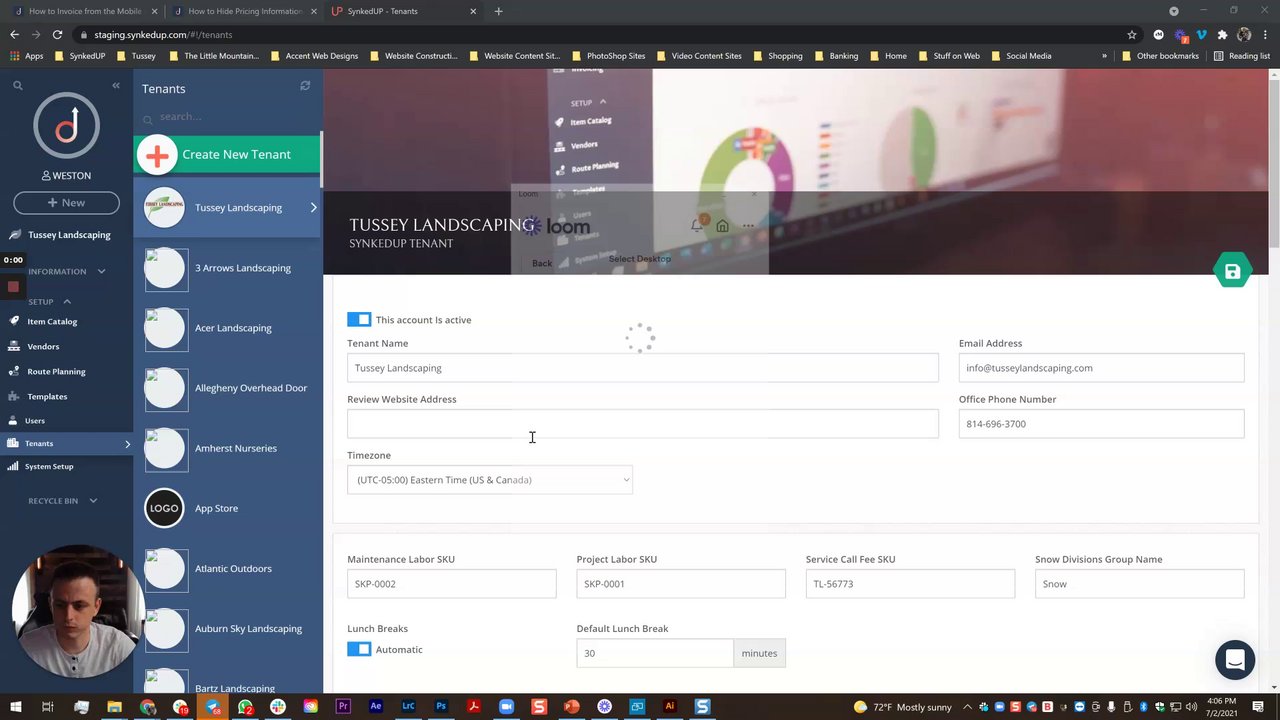Open Lightroom Classic from the taskbar

click(x=408, y=706)
